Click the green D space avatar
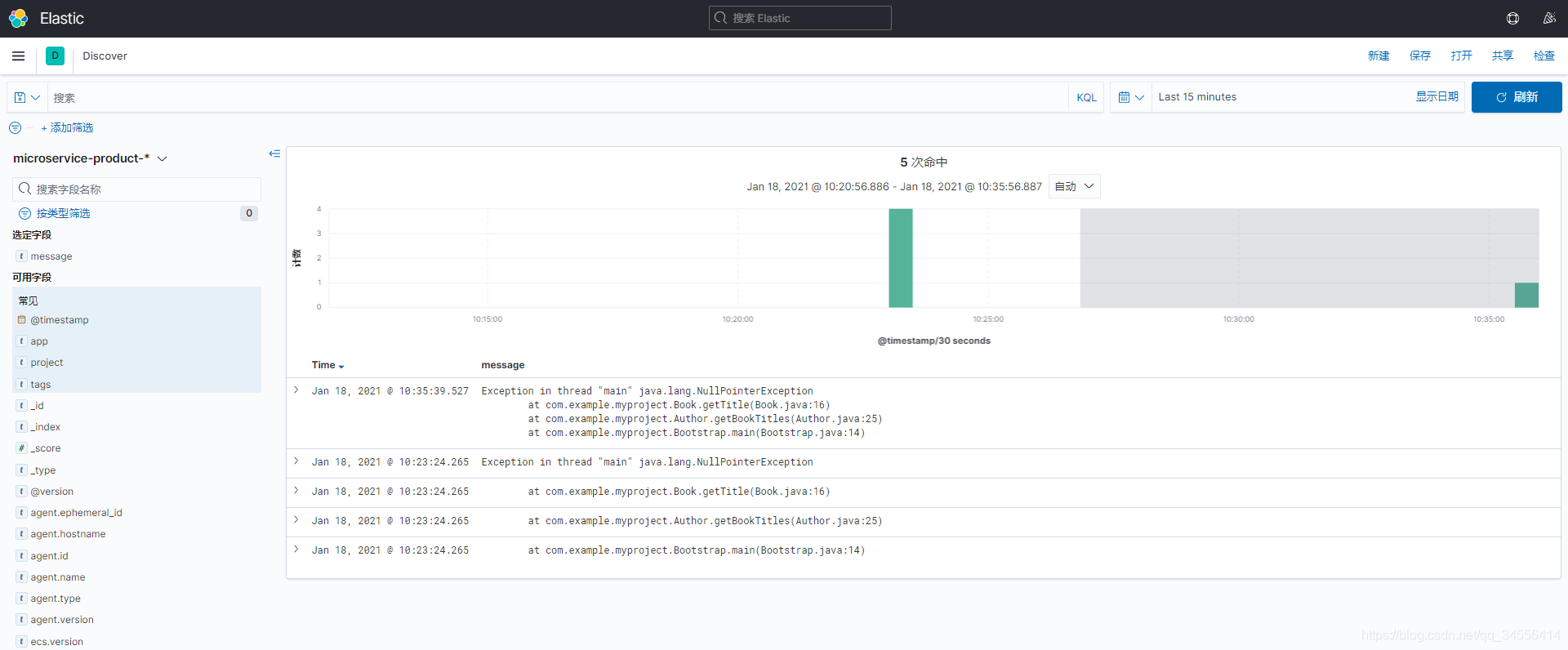This screenshot has width=1568, height=650. tap(55, 56)
